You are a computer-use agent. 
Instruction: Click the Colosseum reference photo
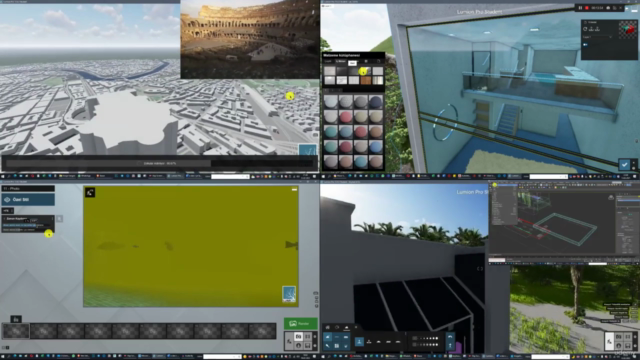tap(250, 39)
